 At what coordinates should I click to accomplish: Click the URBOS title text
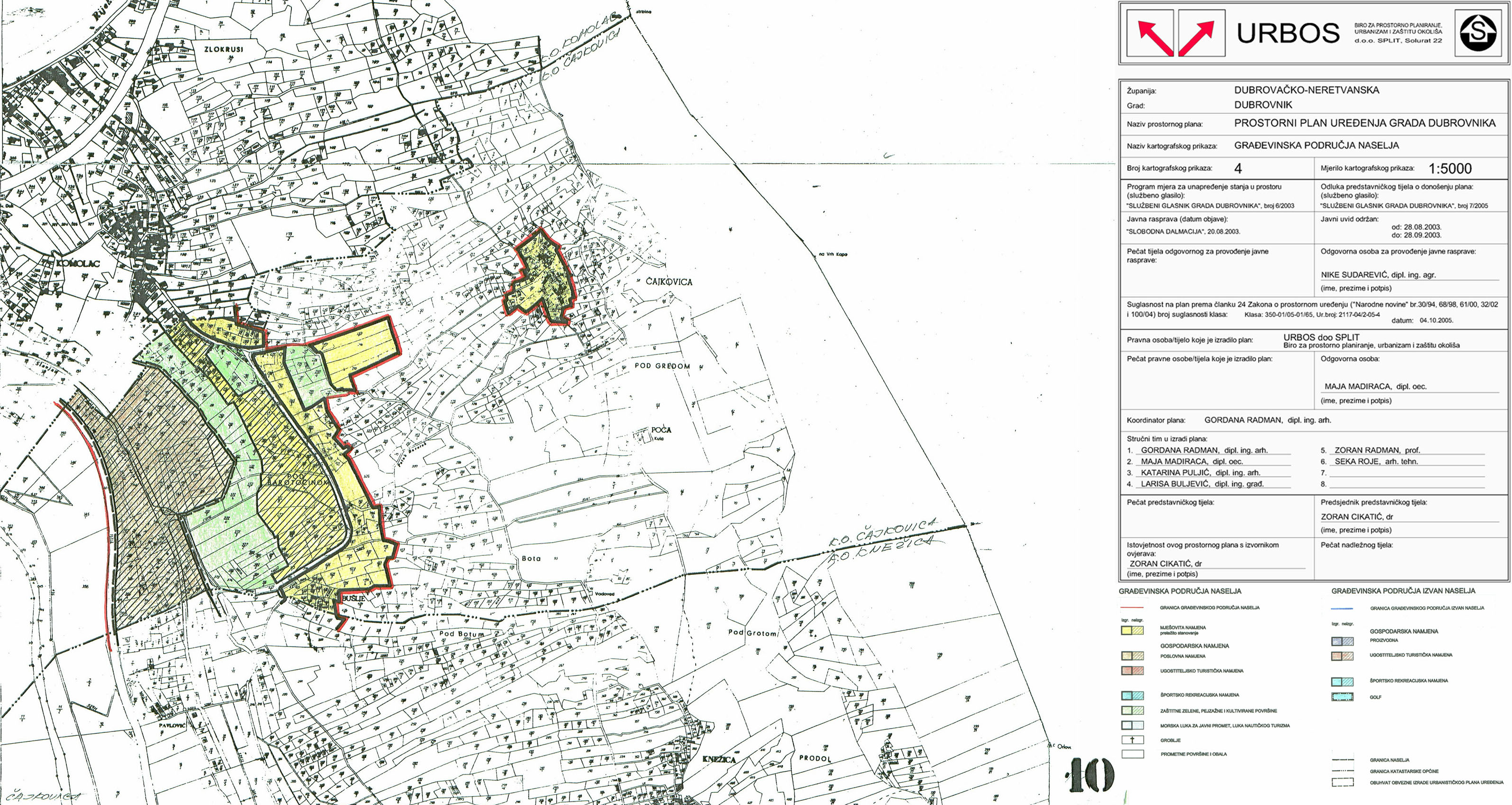[1288, 34]
